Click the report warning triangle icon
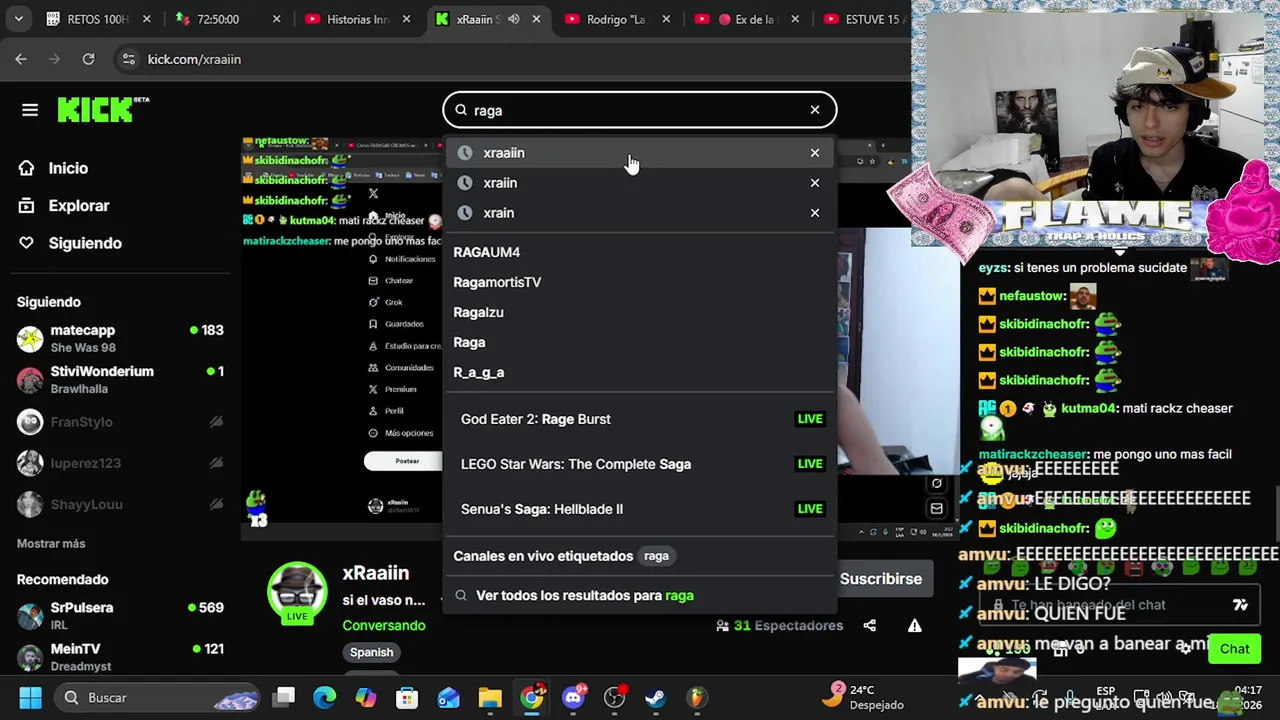 914,625
